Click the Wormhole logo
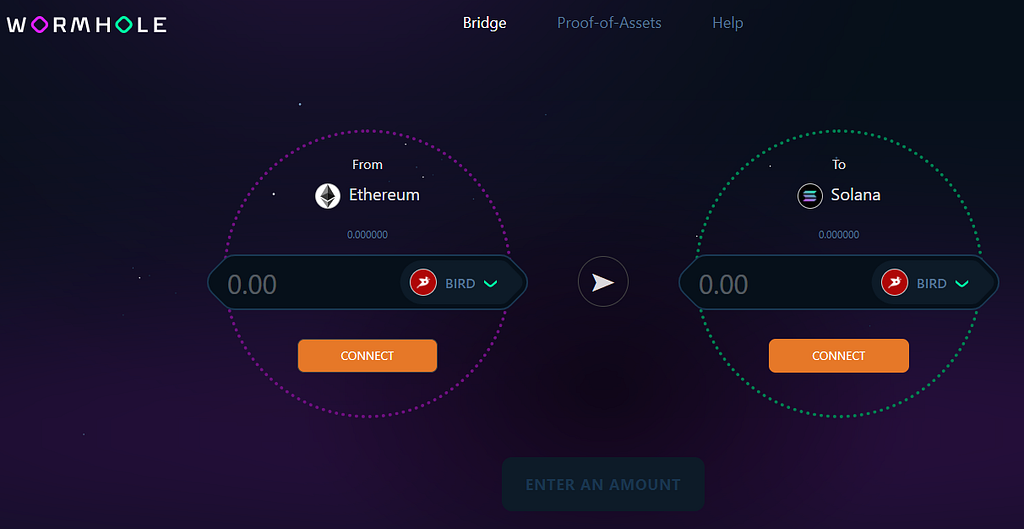1024x529 pixels. click(x=87, y=24)
